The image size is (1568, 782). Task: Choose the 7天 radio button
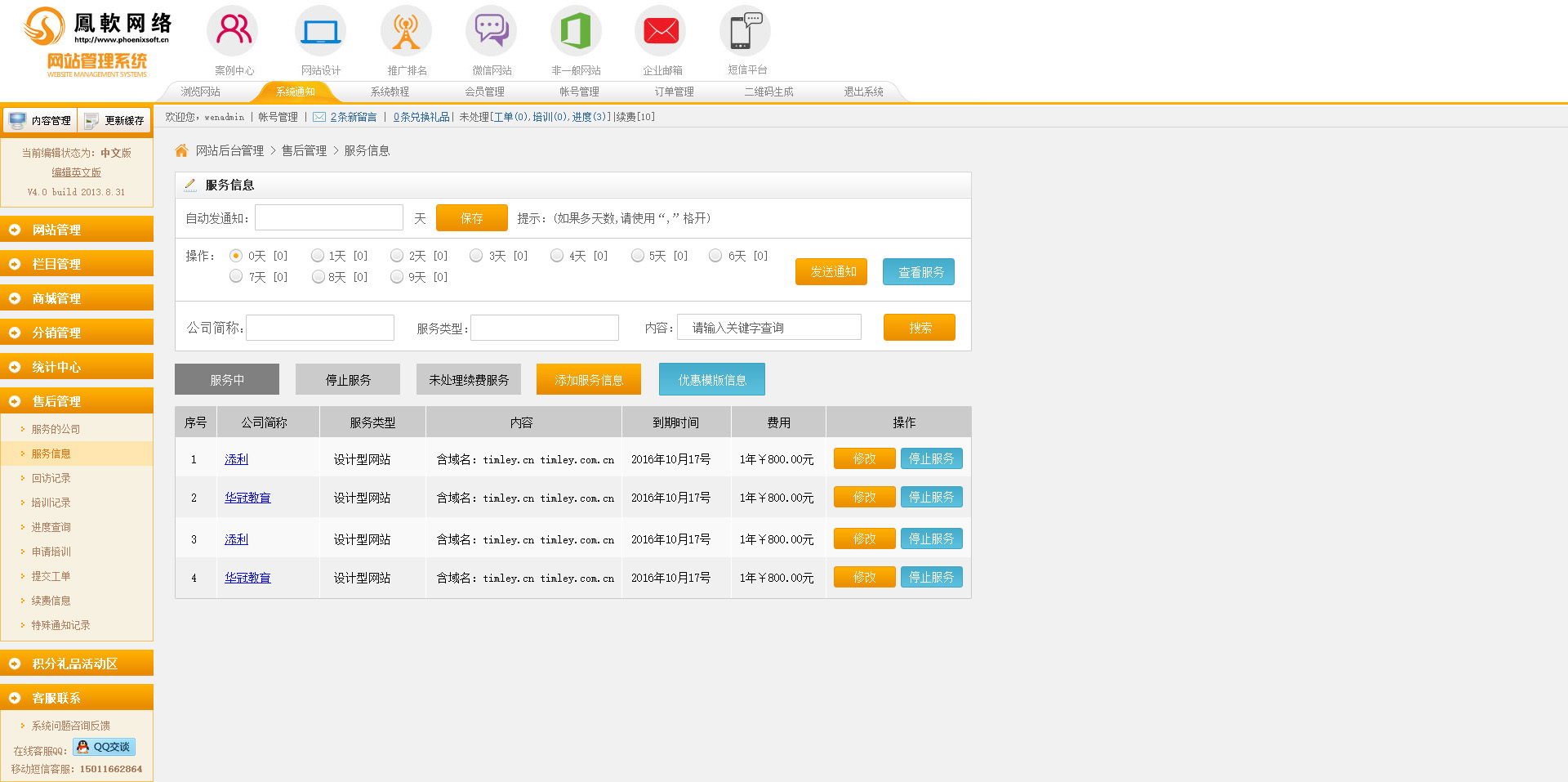pos(236,276)
